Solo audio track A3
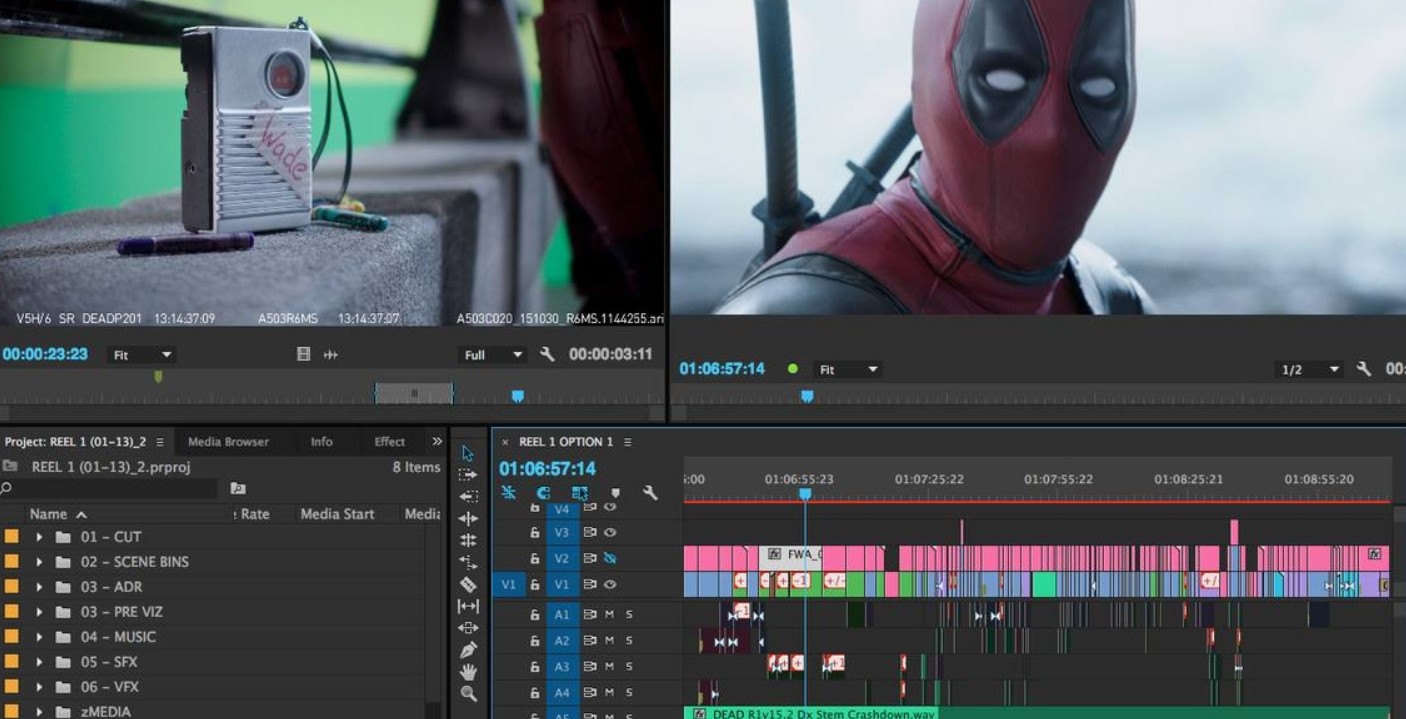 point(629,666)
